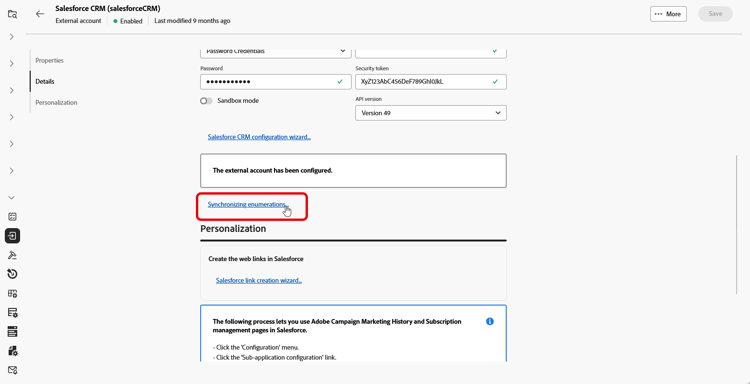Click the 'Last modified 9 months ago' text
Viewport: 750px width, 384px height.
coord(192,21)
